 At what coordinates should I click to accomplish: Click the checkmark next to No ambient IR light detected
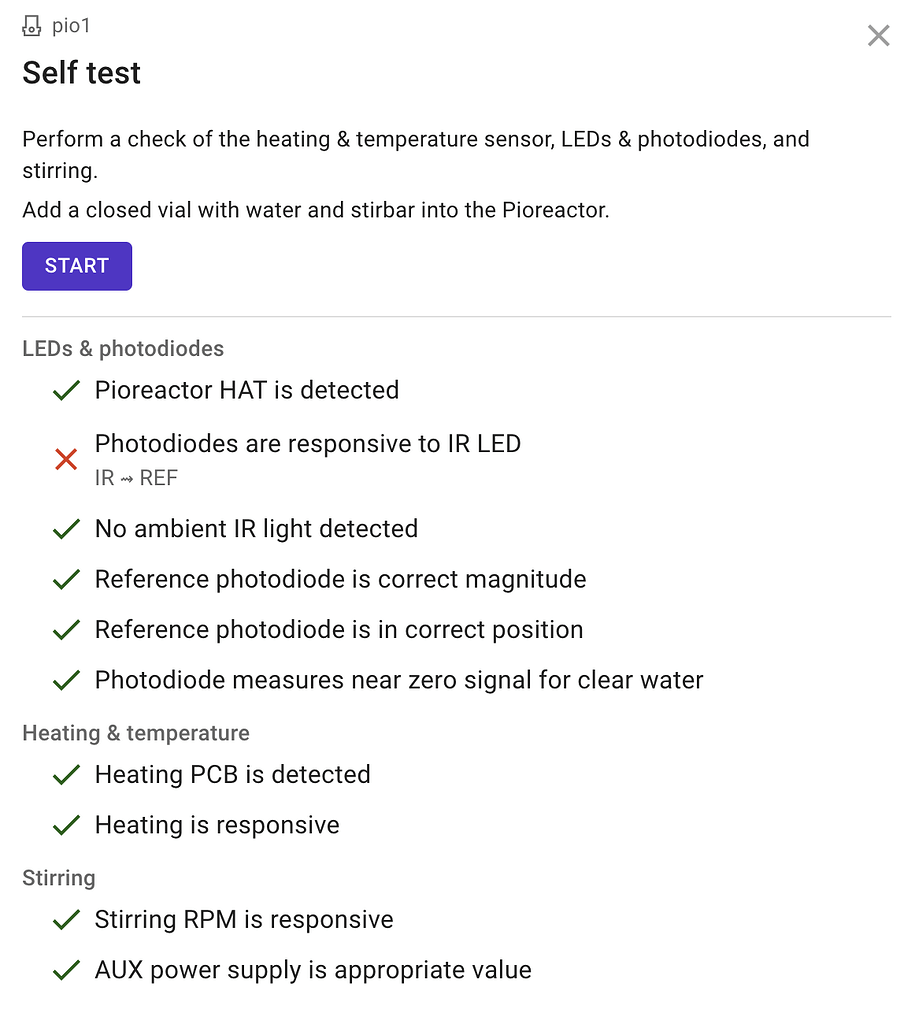(66, 528)
